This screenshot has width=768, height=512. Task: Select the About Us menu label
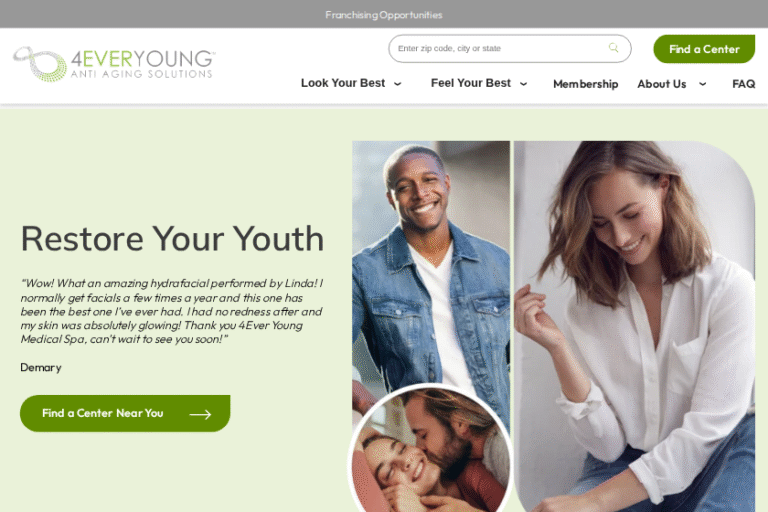(662, 84)
